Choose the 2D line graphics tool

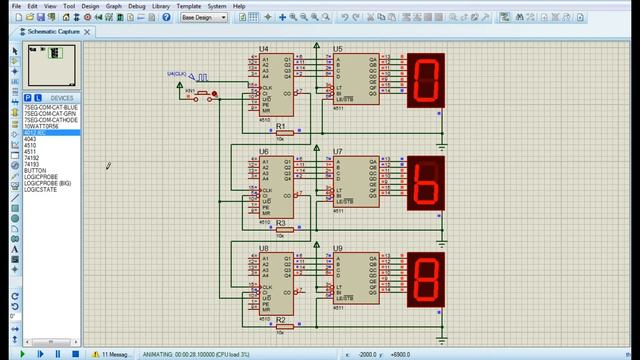15,198
